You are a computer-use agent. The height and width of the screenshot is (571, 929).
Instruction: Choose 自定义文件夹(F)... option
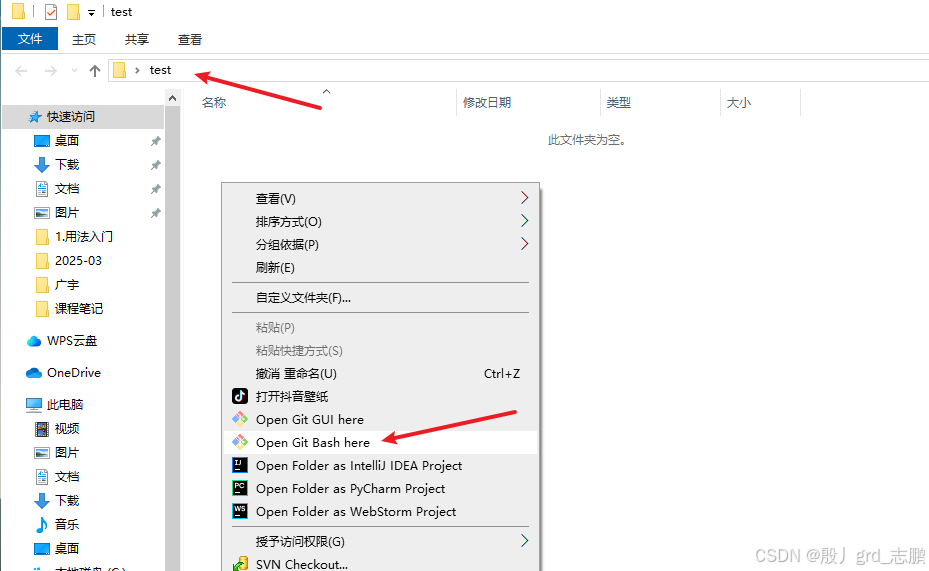pos(380,298)
